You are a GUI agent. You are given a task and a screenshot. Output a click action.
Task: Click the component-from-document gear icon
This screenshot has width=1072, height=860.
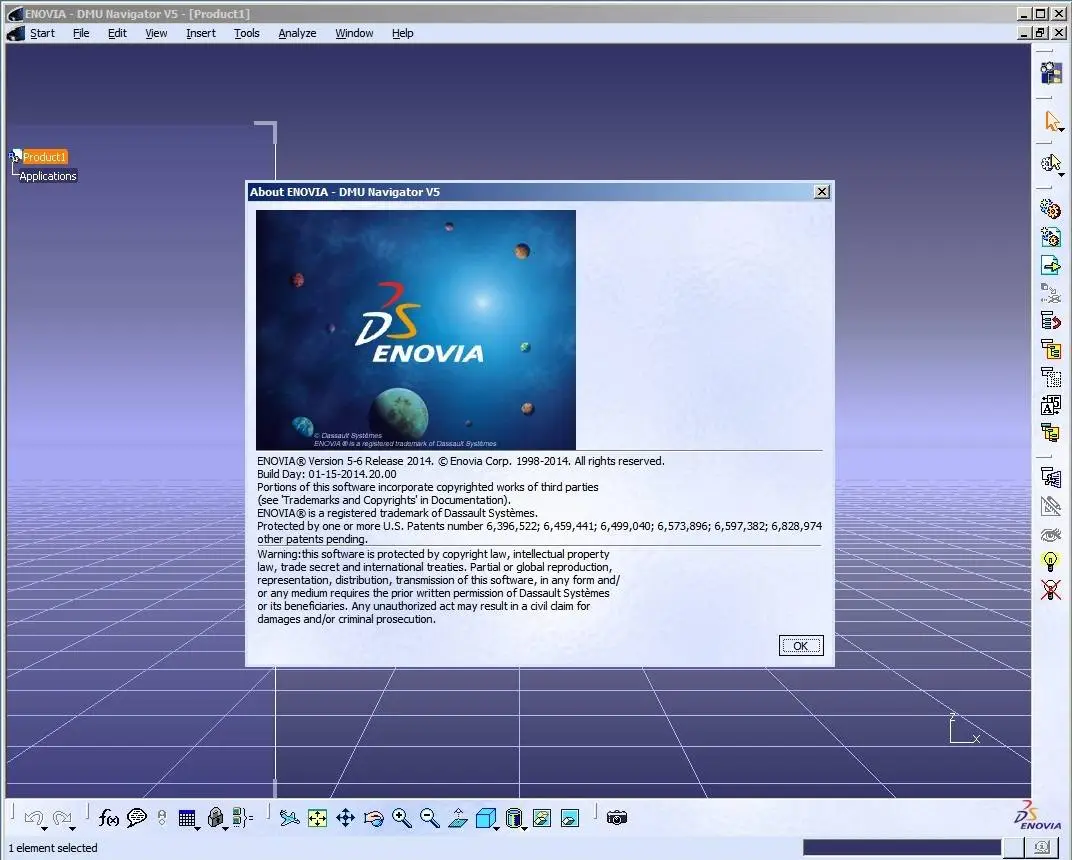click(1050, 237)
